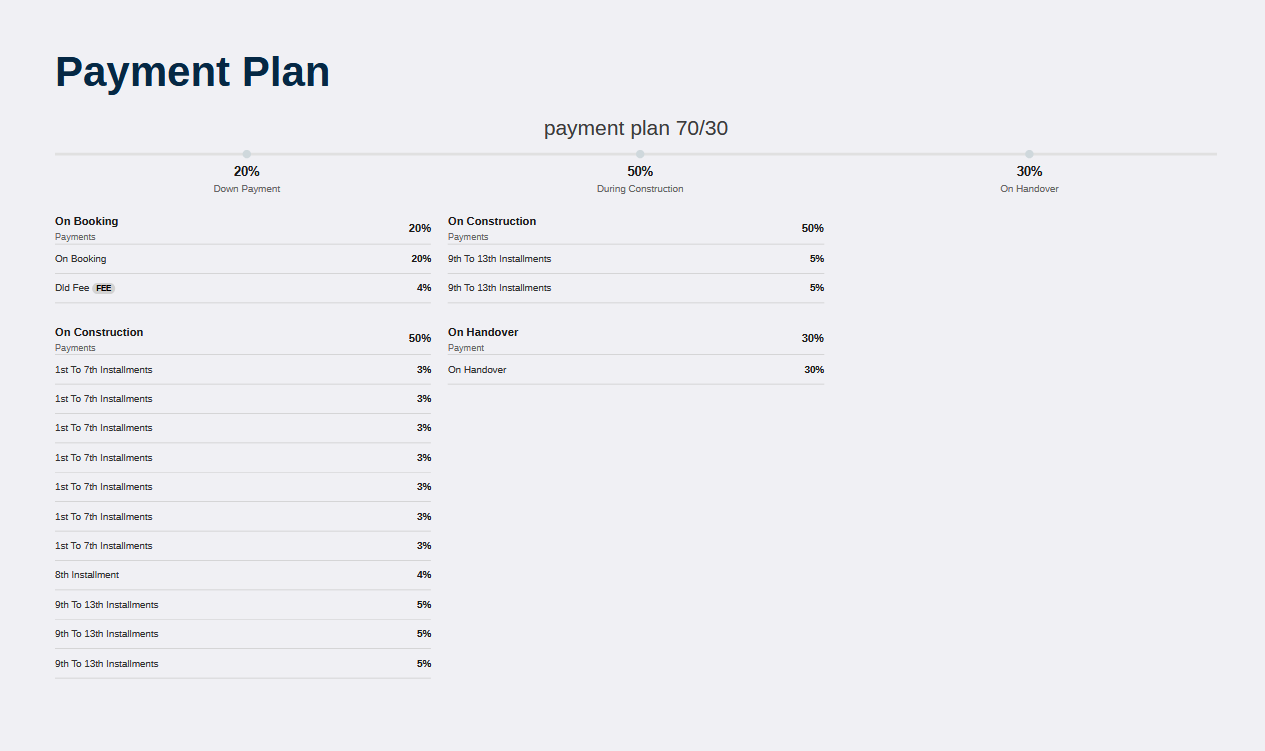Viewport: 1265px width, 751px height.
Task: Select the Dld Fee 4% row
Action: pos(243,288)
